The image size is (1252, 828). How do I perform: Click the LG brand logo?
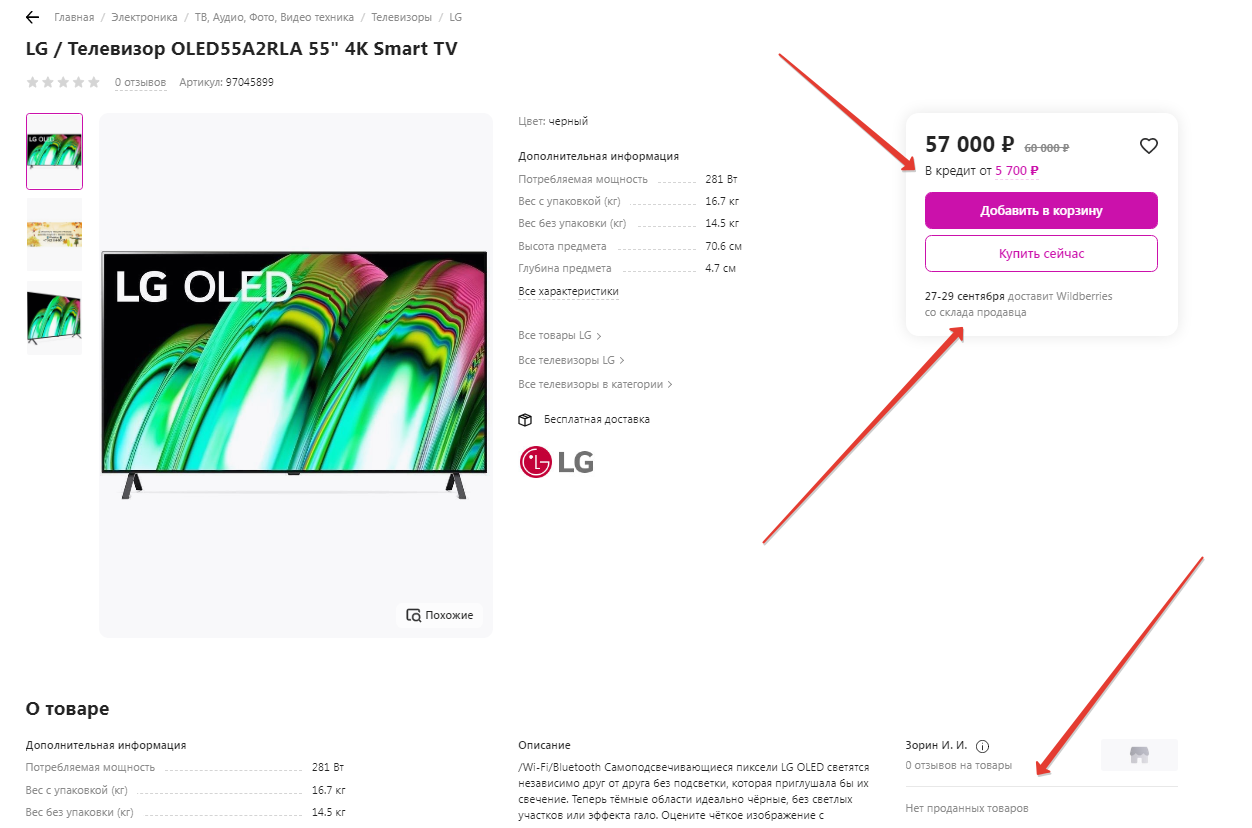[557, 461]
